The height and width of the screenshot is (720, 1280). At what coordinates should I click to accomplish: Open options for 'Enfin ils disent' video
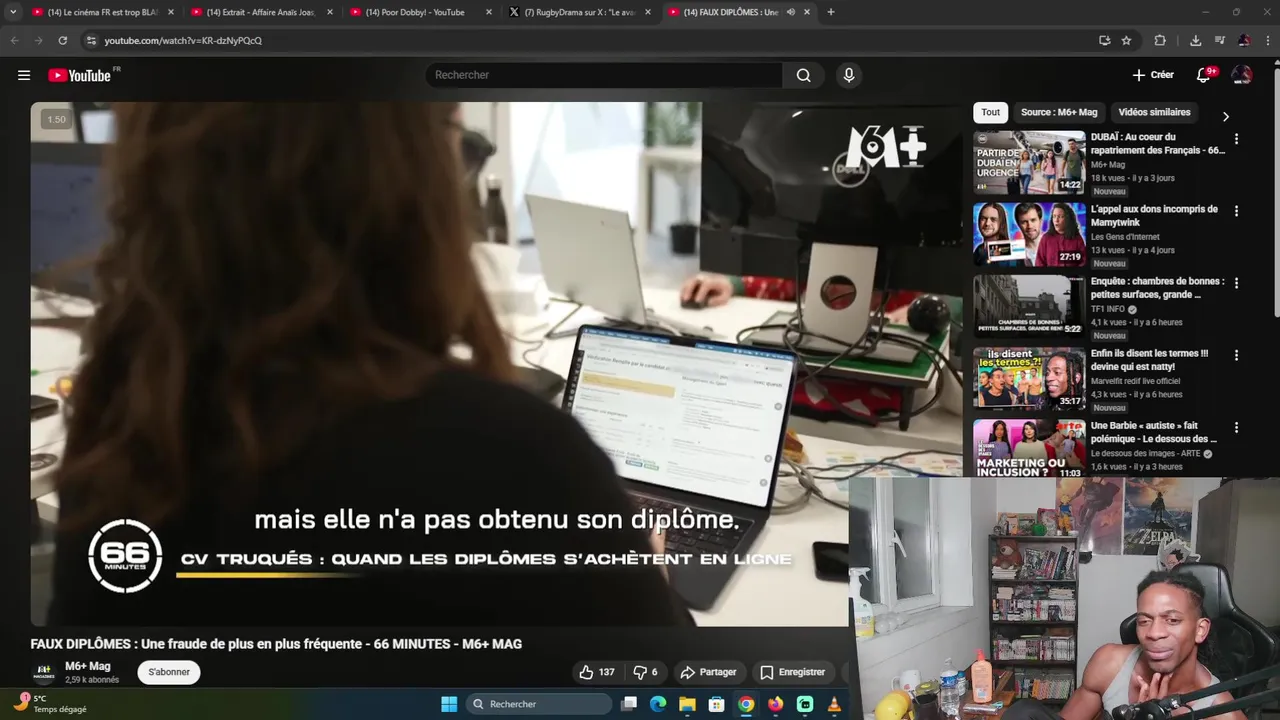(x=1236, y=355)
